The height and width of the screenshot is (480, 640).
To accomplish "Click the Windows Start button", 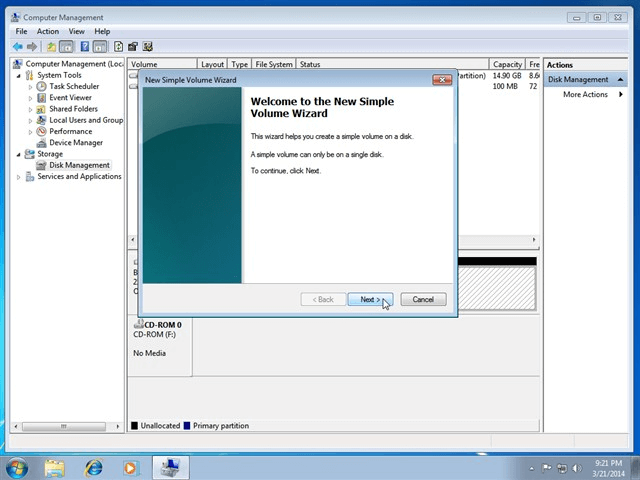I will [x=17, y=467].
